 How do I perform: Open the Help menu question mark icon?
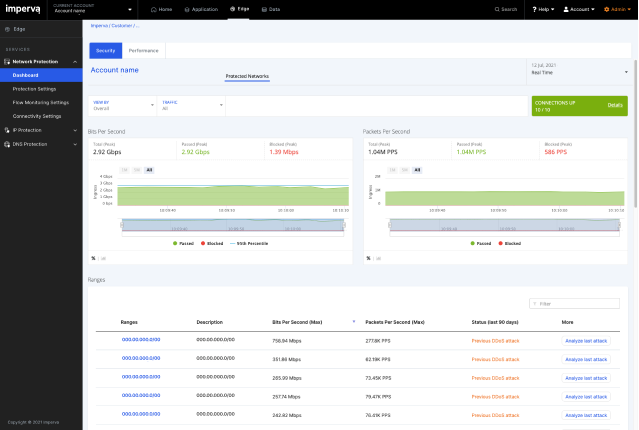534,9
